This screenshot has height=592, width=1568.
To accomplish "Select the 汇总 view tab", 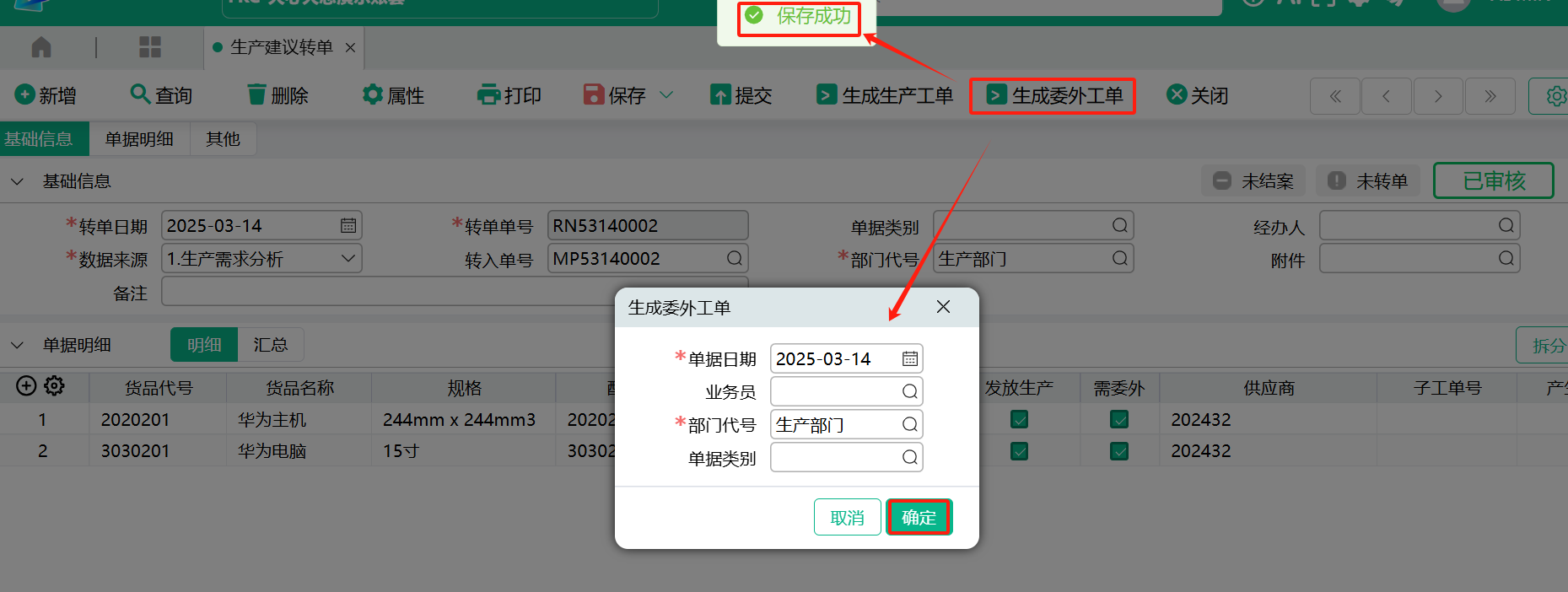I will (270, 345).
